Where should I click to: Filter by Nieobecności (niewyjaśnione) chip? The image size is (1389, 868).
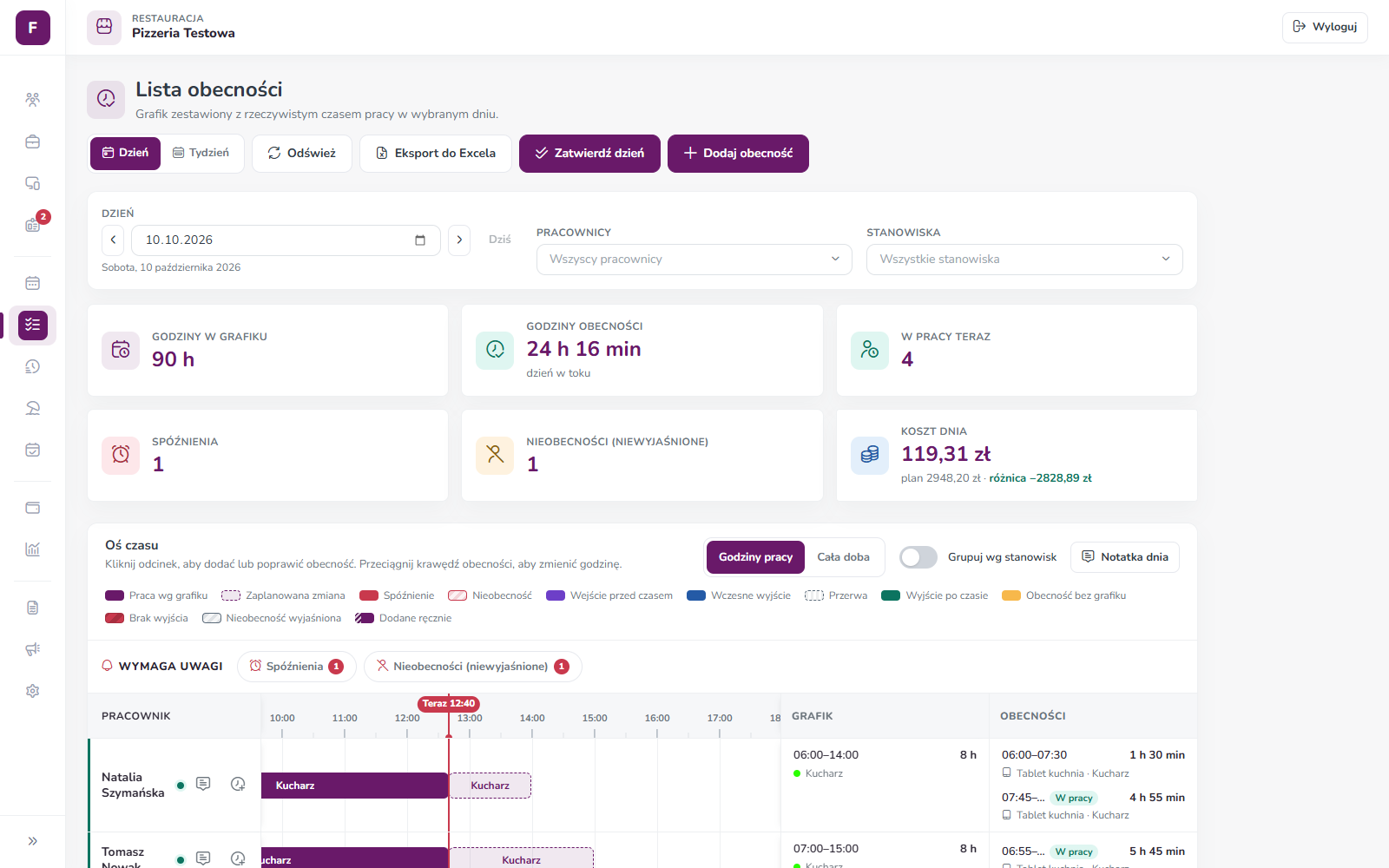pos(473,667)
